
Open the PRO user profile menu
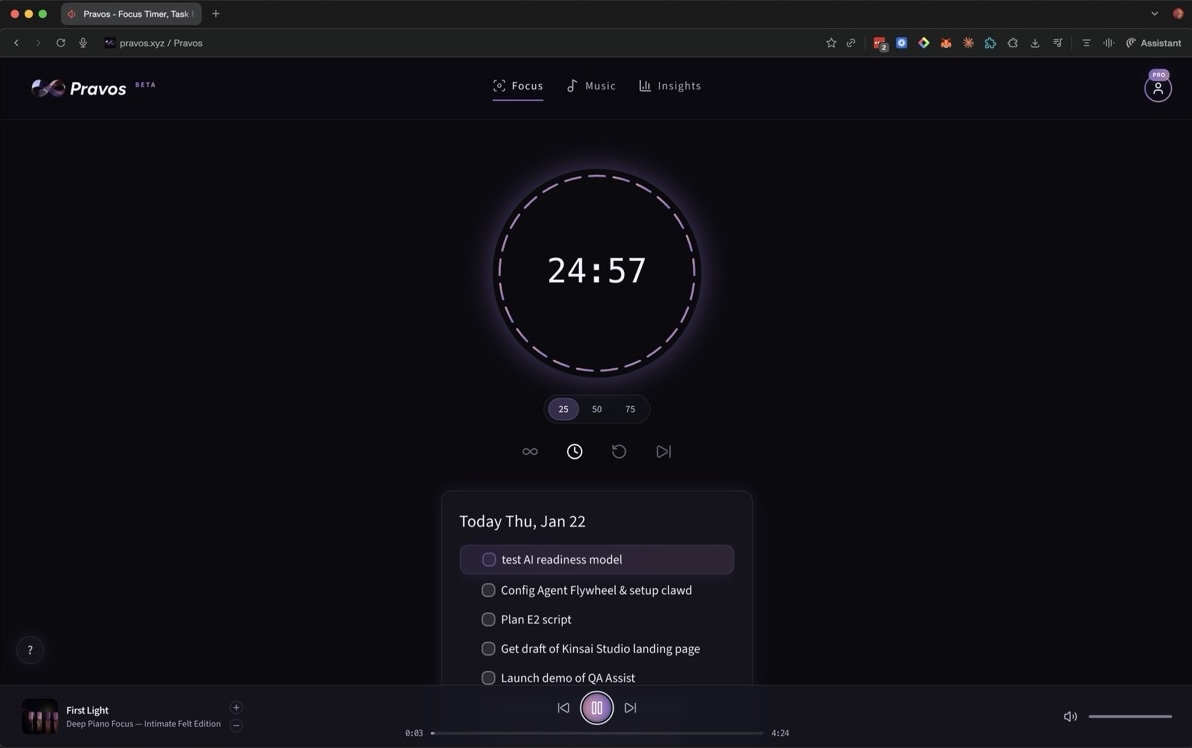(x=1158, y=88)
